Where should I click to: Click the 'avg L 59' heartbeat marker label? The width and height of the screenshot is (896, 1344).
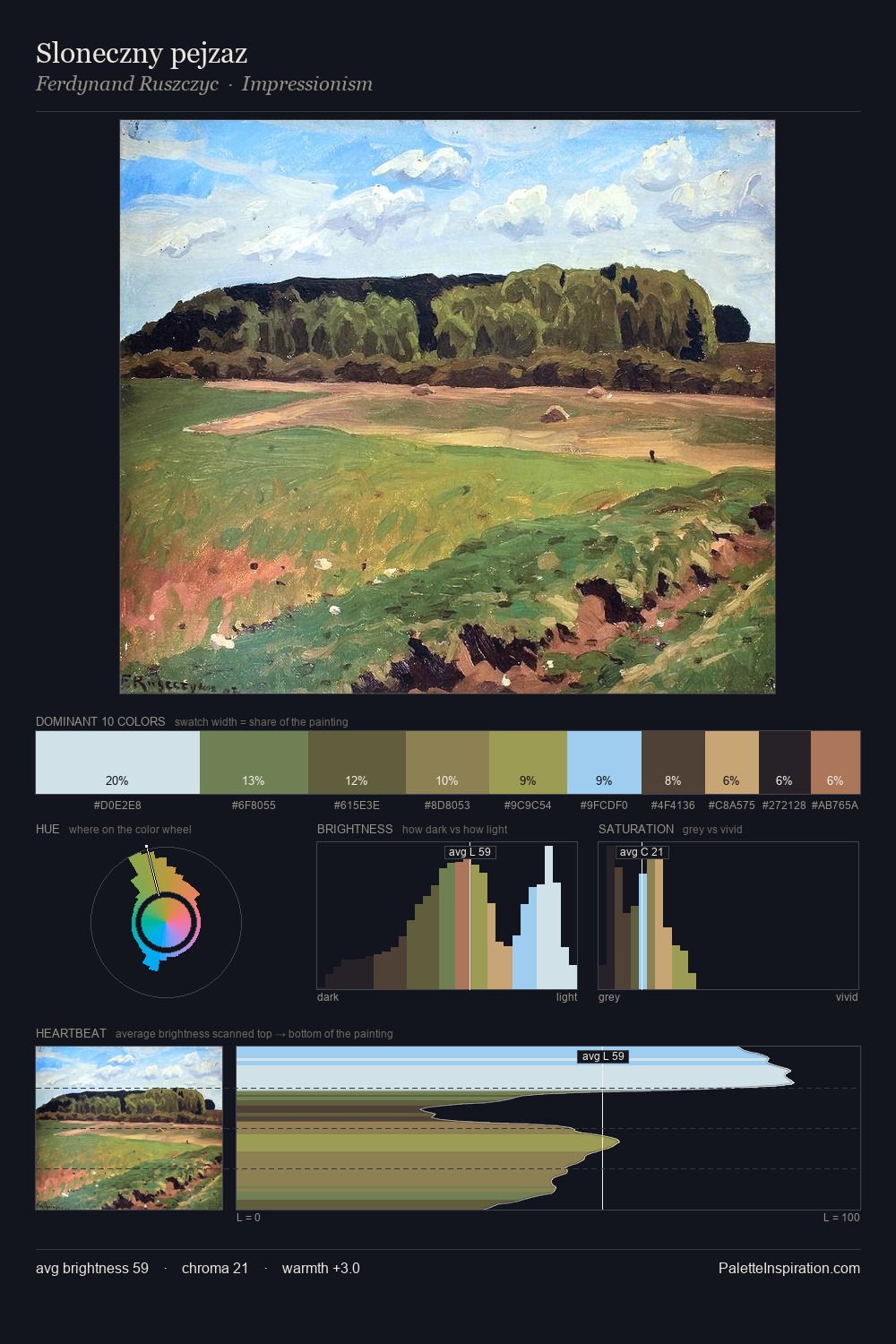603,1056
